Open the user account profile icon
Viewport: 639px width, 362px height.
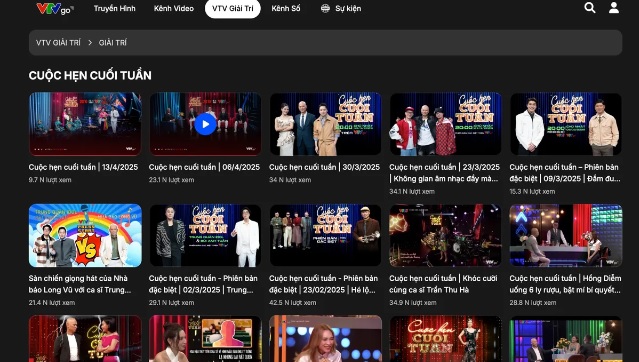614,8
